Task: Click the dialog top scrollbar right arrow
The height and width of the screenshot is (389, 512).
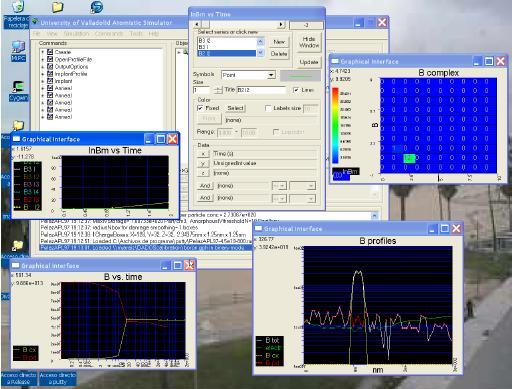Action: [x=281, y=24]
